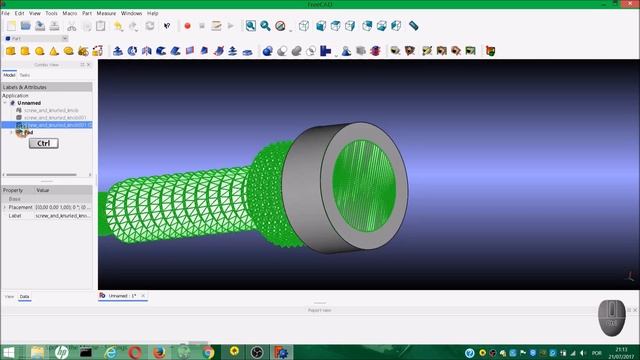Screen dimensions: 640x360
Task: Extrude the selected sketch
Action: [x=118, y=51]
